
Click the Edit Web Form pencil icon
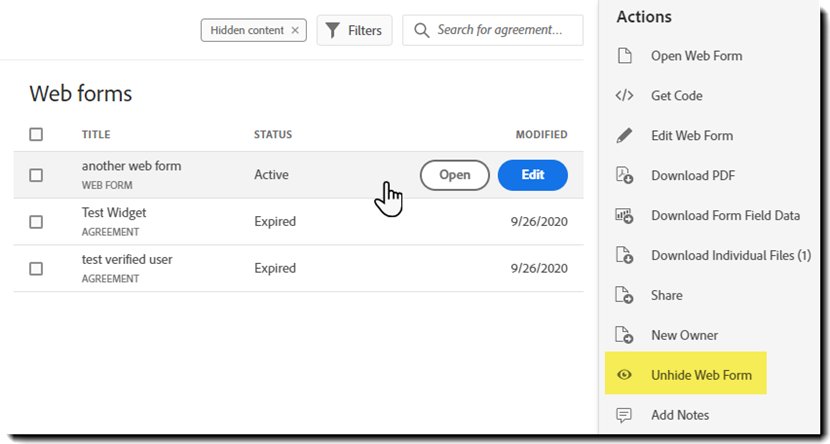[x=625, y=135]
